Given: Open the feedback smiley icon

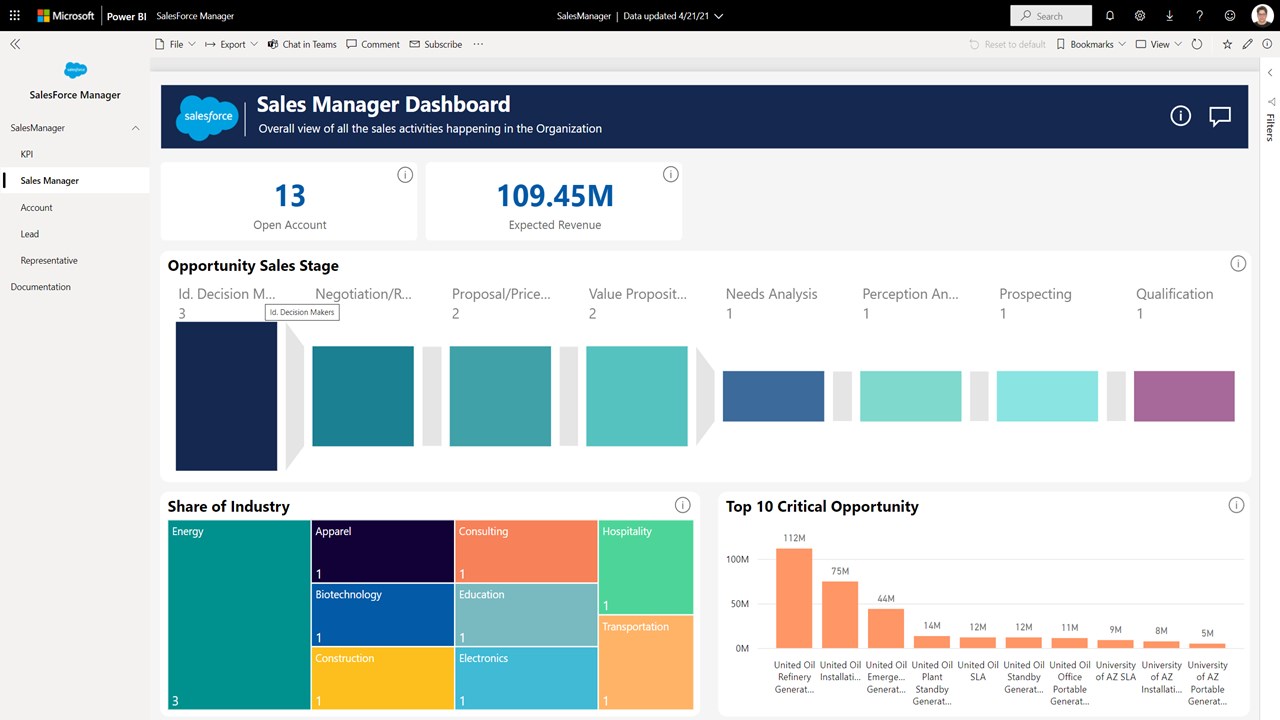Looking at the screenshot, I should click(1230, 16).
